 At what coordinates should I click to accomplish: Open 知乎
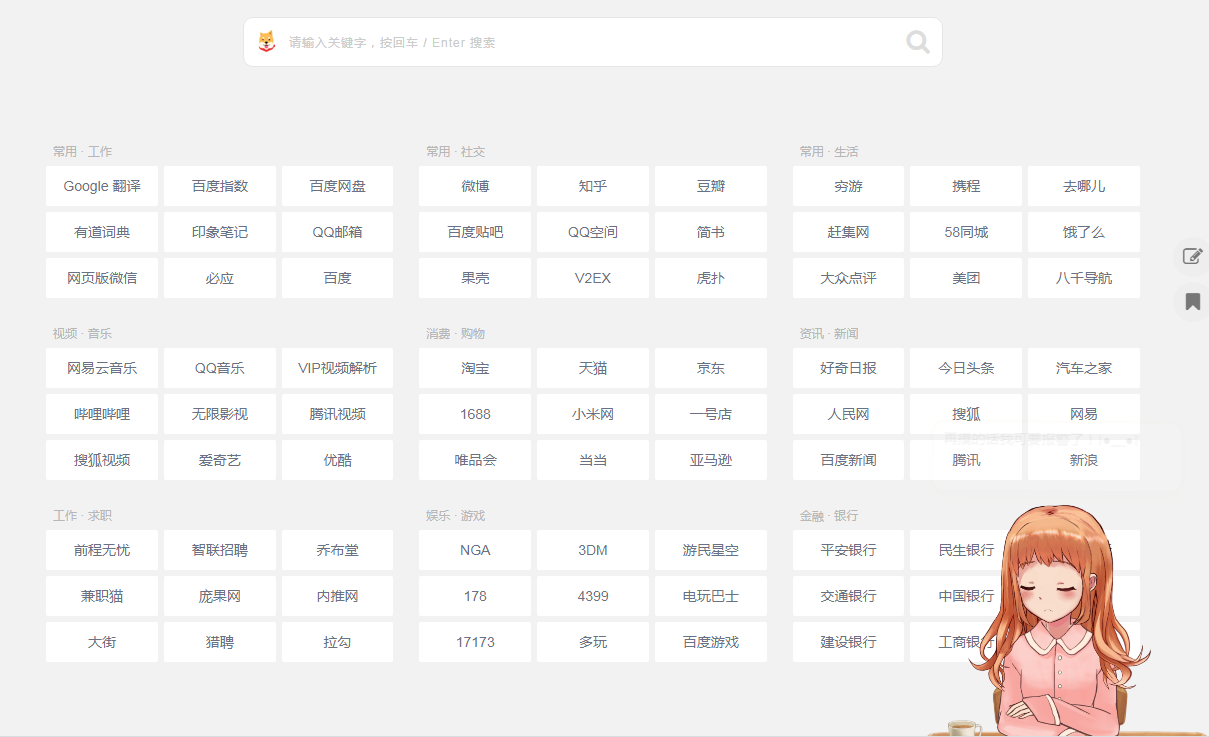click(x=593, y=186)
